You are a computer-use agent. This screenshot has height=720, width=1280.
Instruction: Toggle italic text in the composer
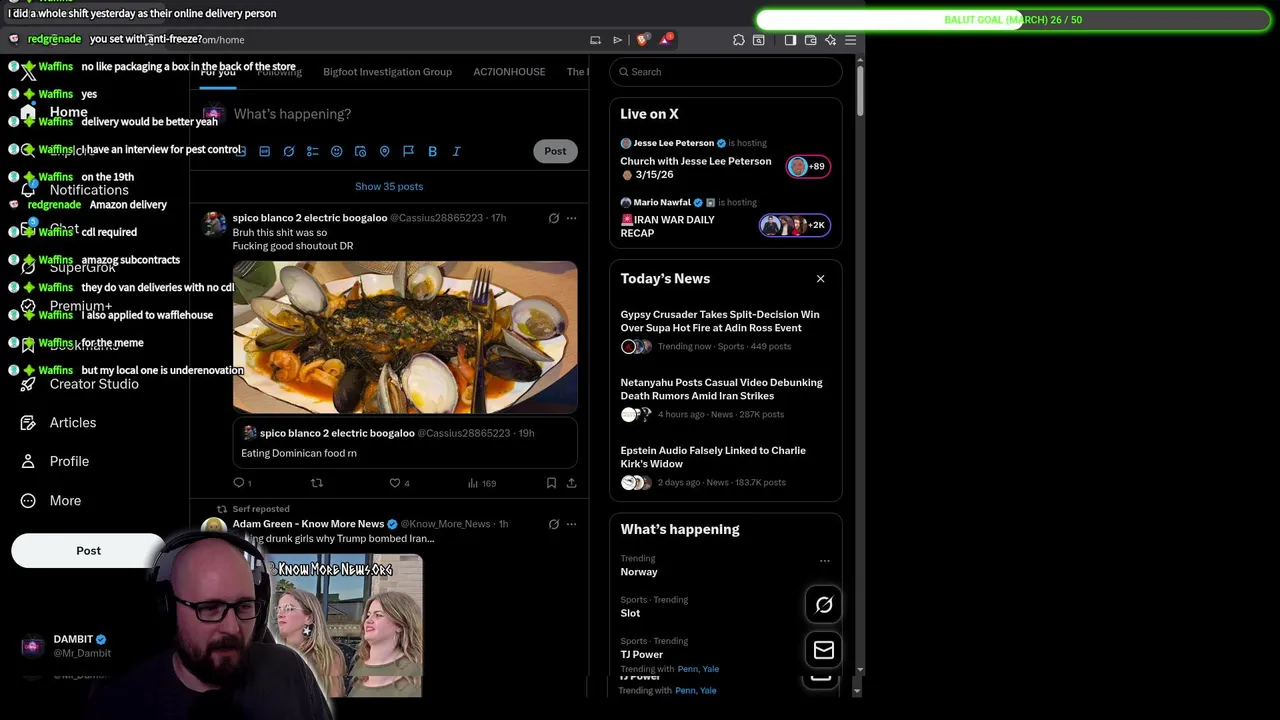[457, 151]
